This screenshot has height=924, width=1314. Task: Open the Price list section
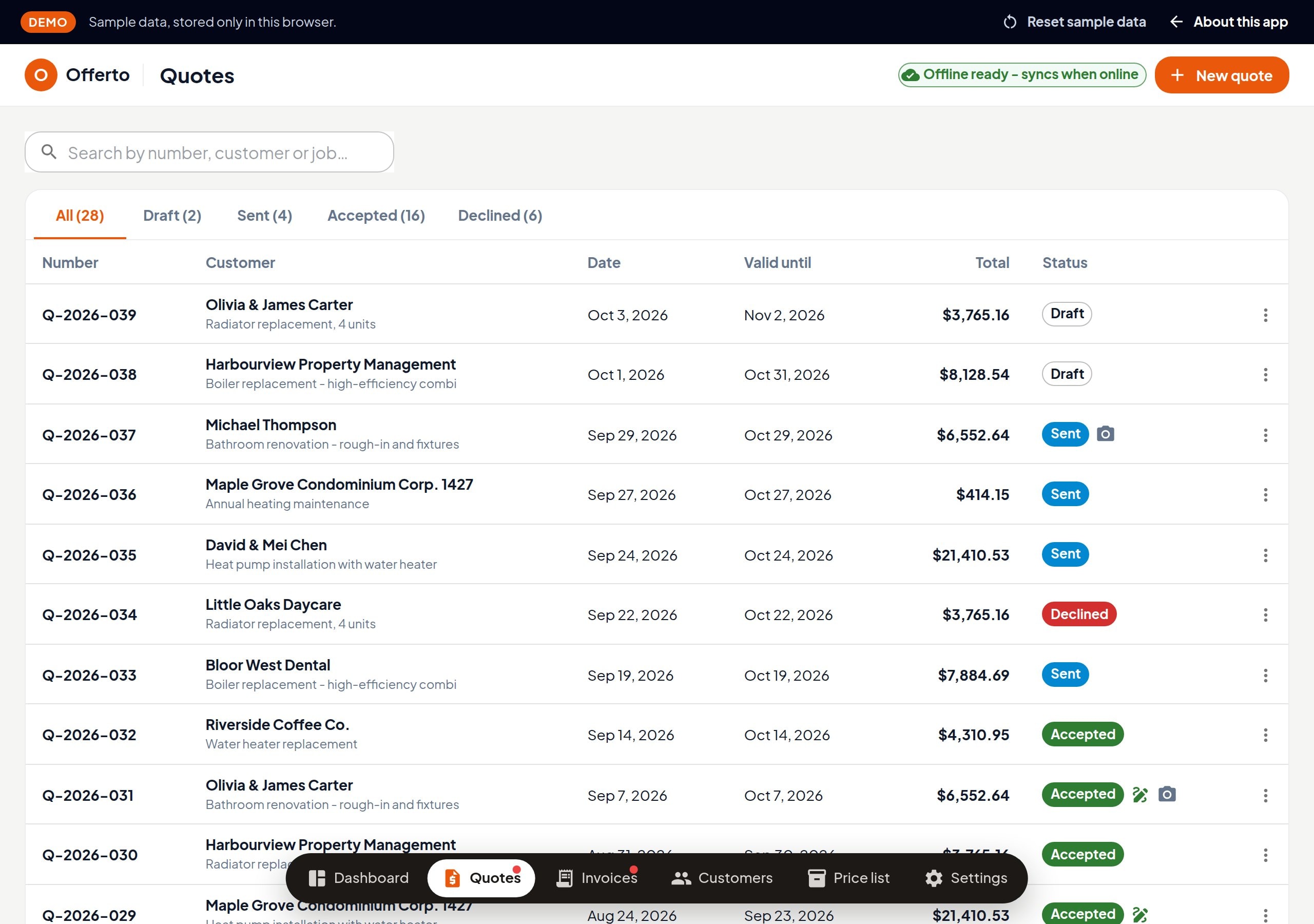point(849,878)
